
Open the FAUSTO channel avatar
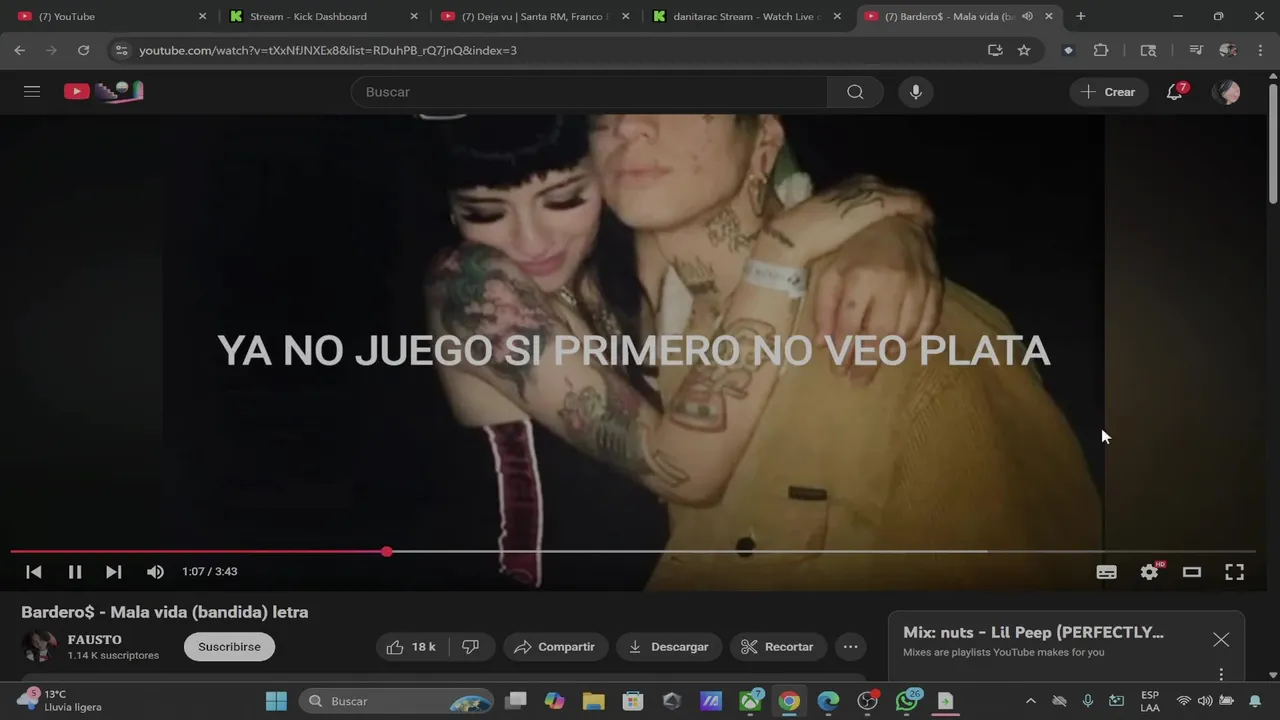tap(40, 647)
